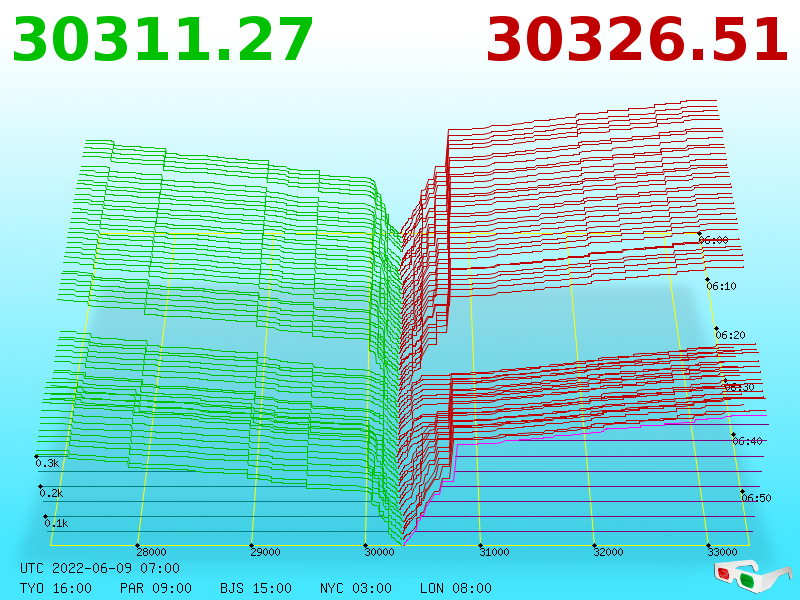Click the 32000 price axis label
This screenshot has height=600, width=800.
pyautogui.click(x=608, y=552)
